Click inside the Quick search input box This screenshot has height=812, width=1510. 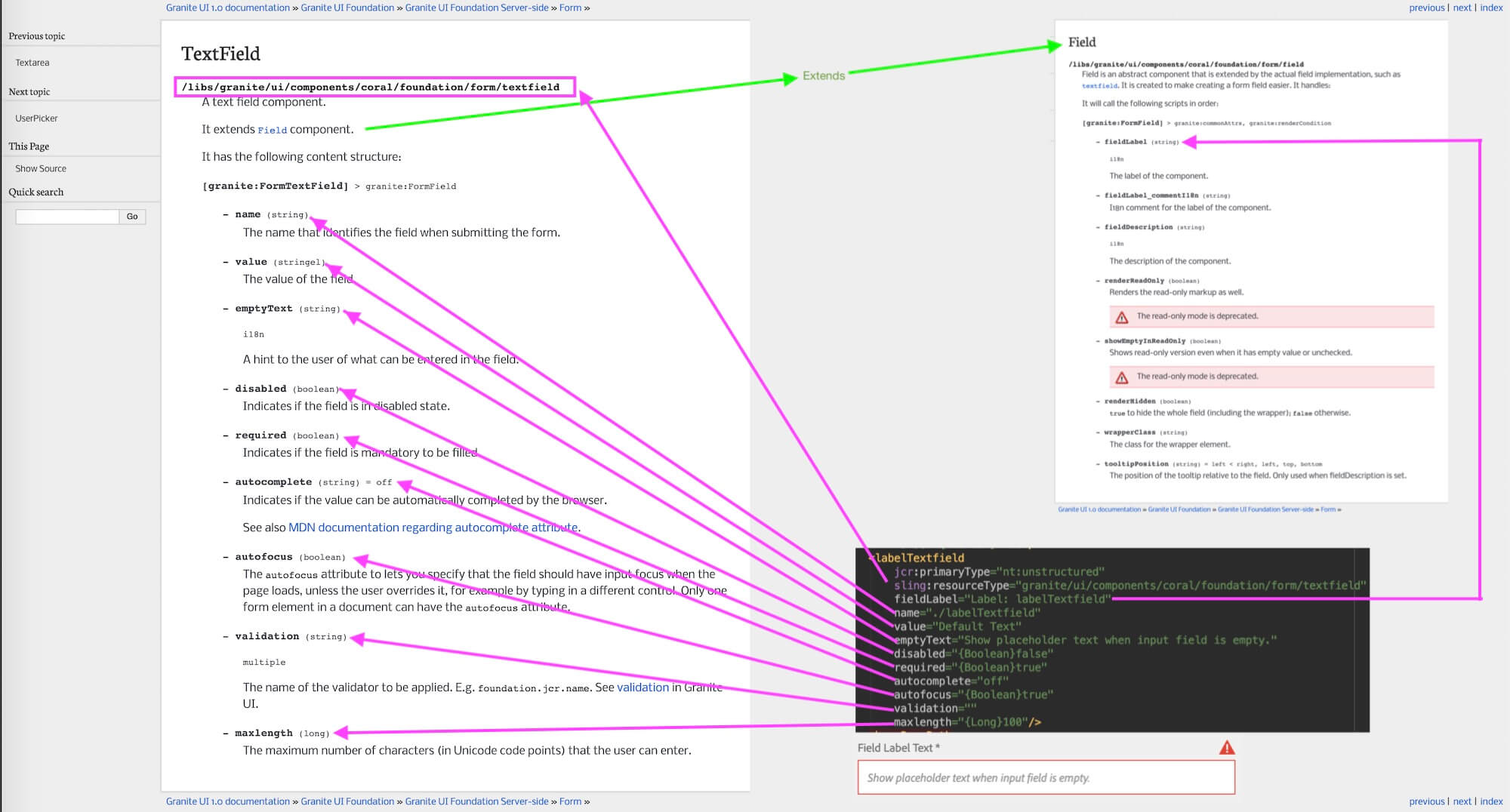[66, 217]
